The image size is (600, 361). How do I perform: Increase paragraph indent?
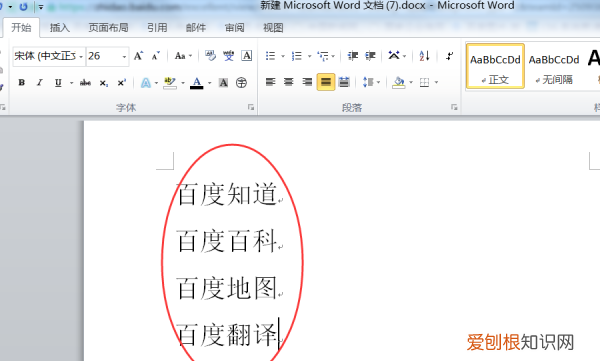coord(370,56)
